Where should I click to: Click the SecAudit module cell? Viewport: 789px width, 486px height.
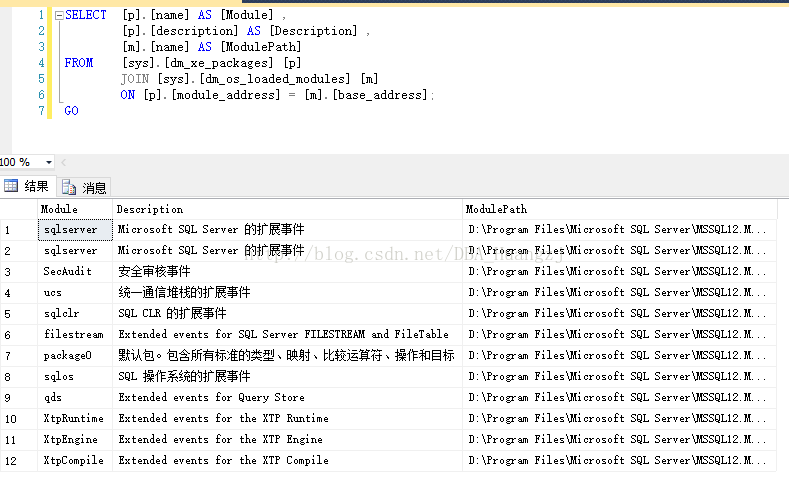[75, 272]
